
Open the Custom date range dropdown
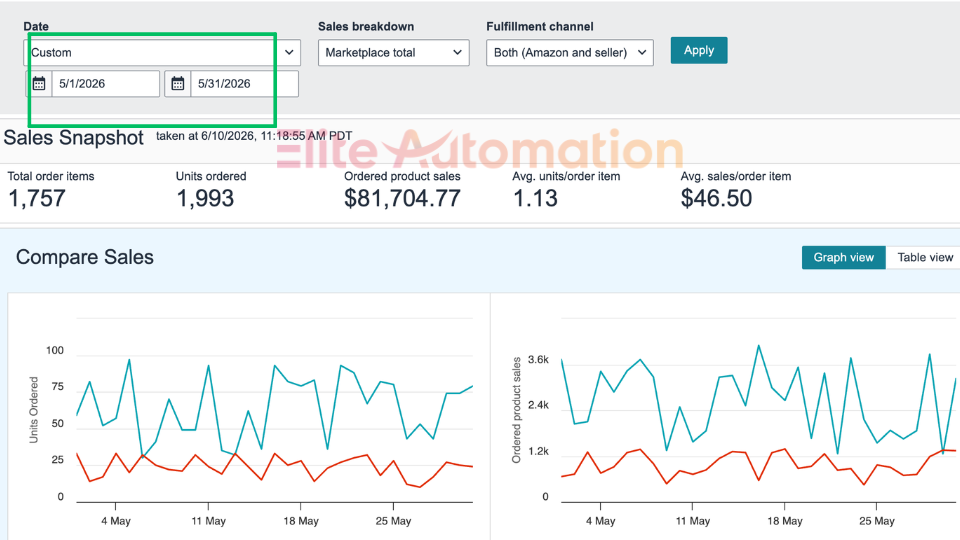[x=162, y=53]
